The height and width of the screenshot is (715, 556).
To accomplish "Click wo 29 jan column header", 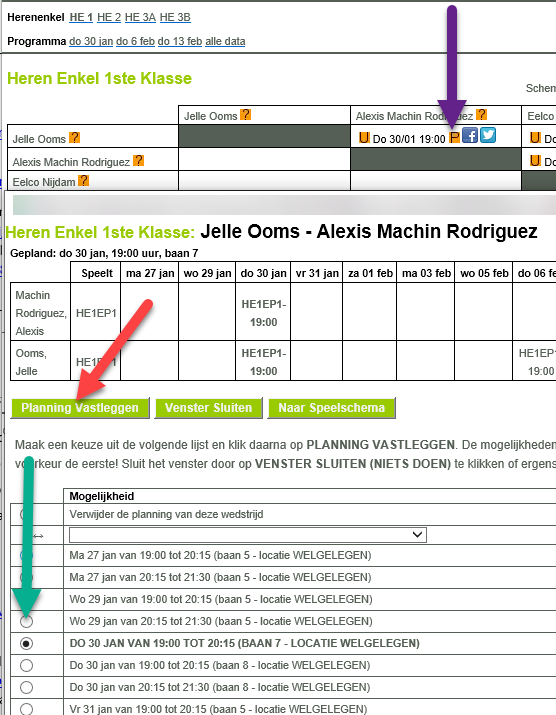I will 207,273.
